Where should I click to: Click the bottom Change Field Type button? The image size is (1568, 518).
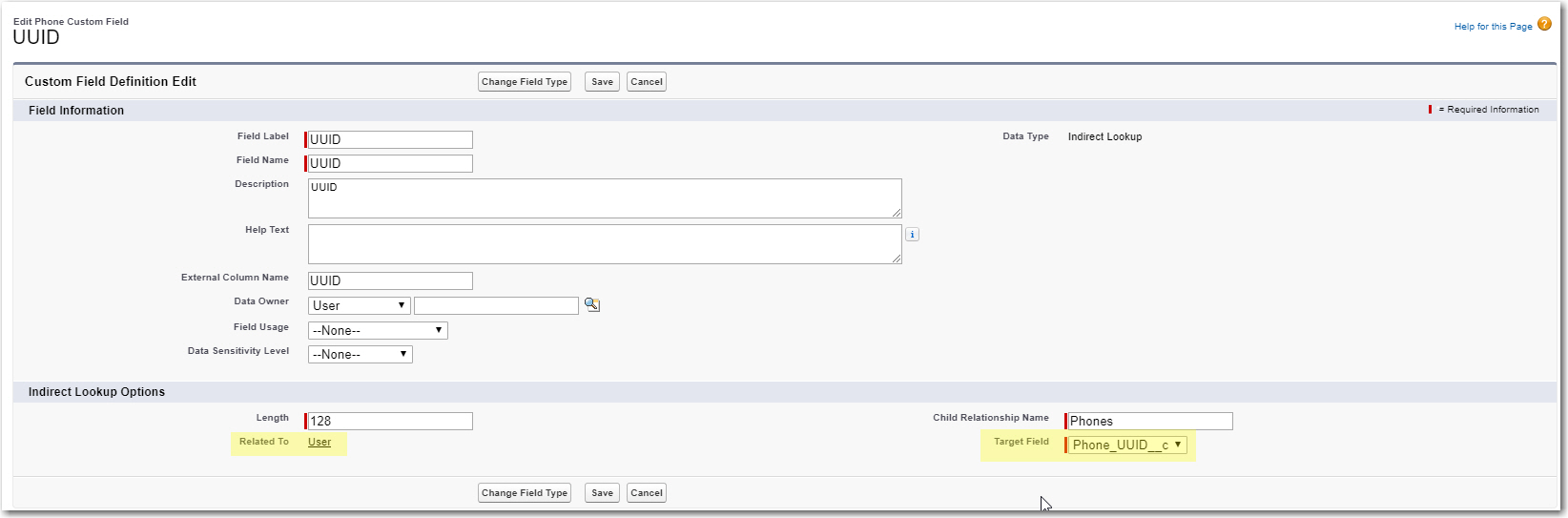524,493
